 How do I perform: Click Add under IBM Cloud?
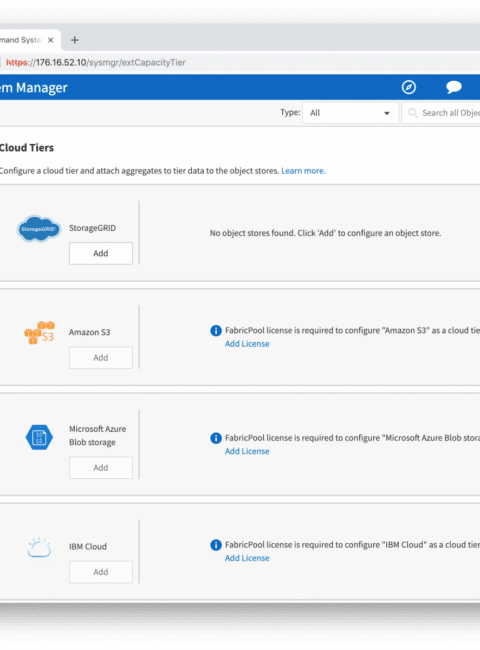click(101, 572)
